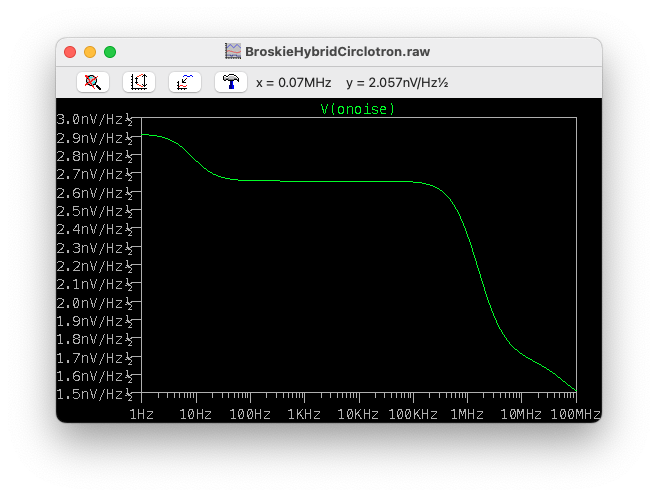Click the 100KHz horizontal axis label
Screen dimensions: 658x497
tap(413, 415)
